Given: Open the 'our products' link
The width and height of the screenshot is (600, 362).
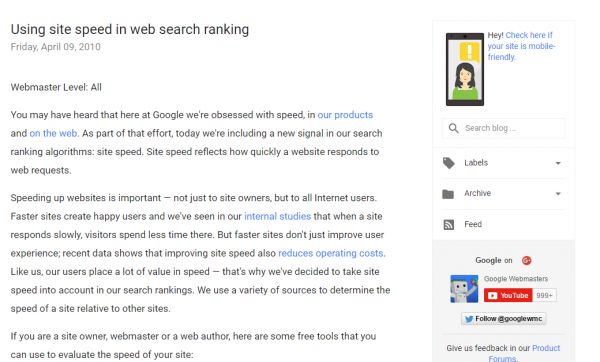Looking at the screenshot, I should 345,115.
